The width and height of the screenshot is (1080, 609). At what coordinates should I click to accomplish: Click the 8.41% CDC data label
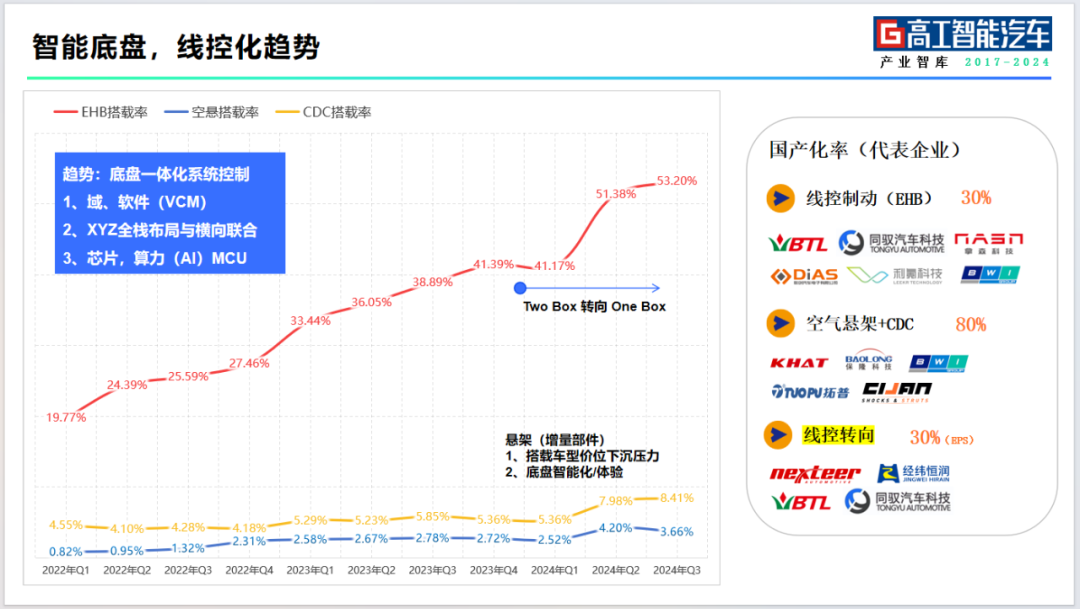(676, 497)
